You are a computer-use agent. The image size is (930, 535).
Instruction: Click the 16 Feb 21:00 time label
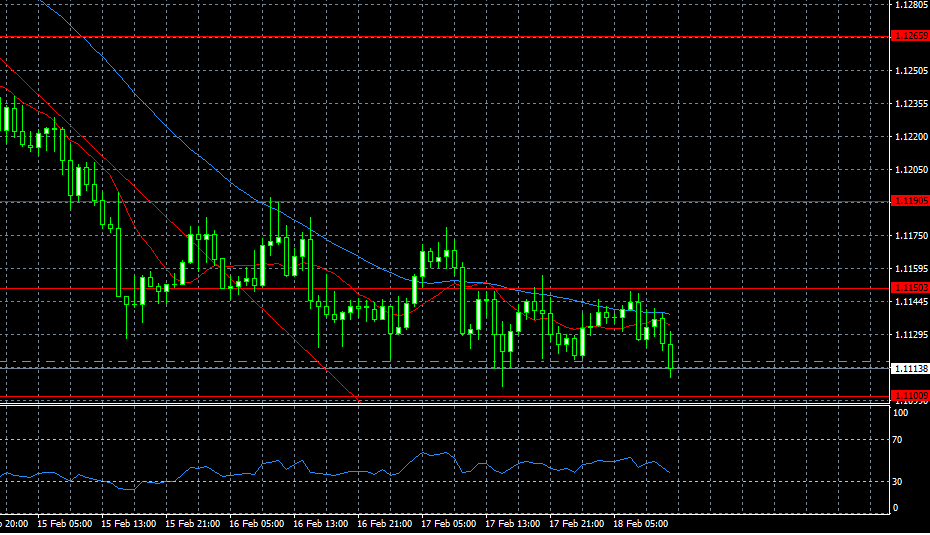point(385,524)
